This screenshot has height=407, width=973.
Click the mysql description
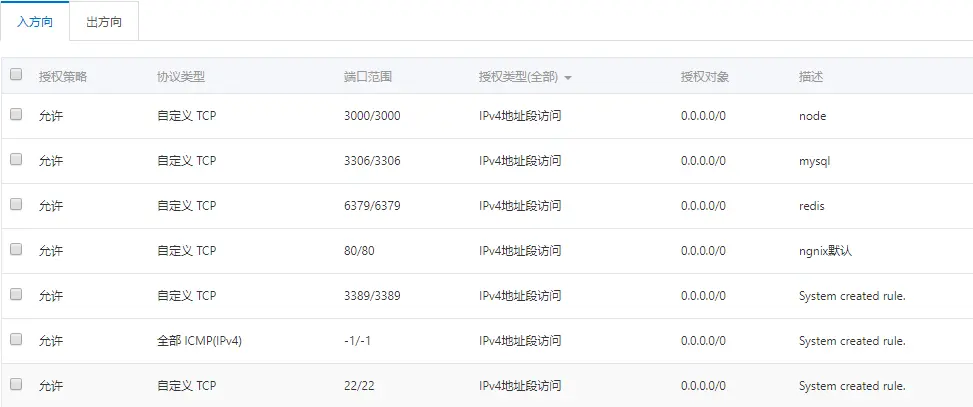click(x=814, y=161)
